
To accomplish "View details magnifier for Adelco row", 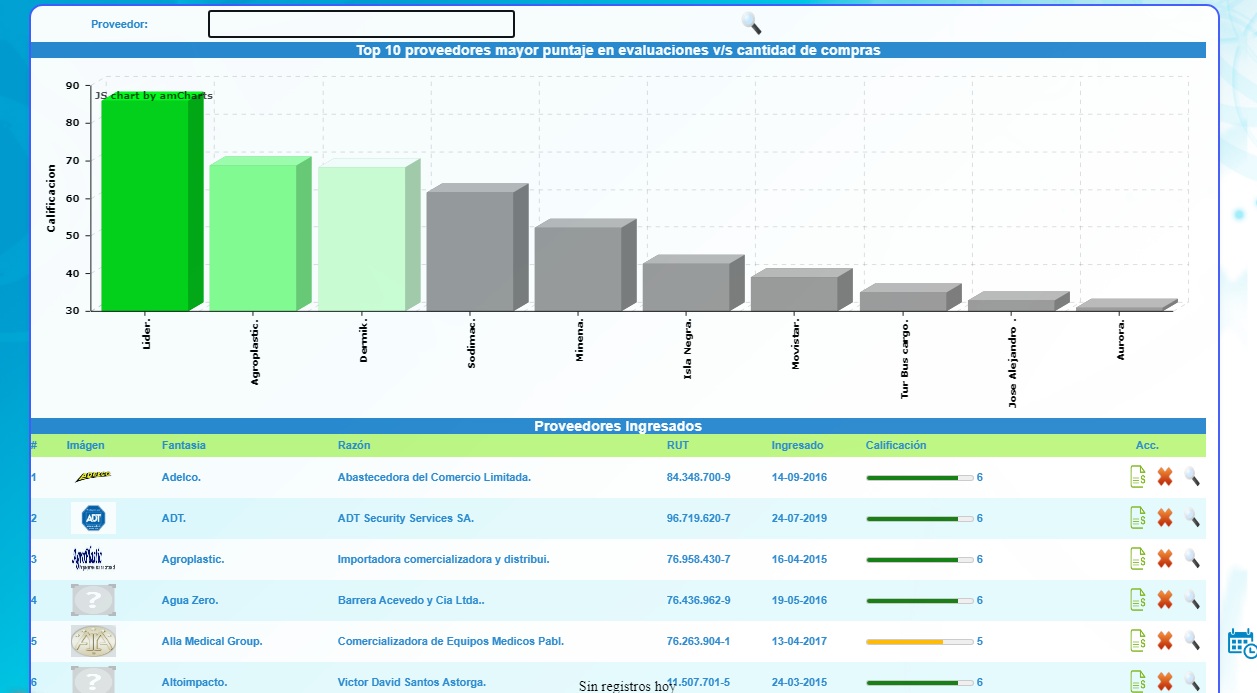I will [x=1191, y=477].
